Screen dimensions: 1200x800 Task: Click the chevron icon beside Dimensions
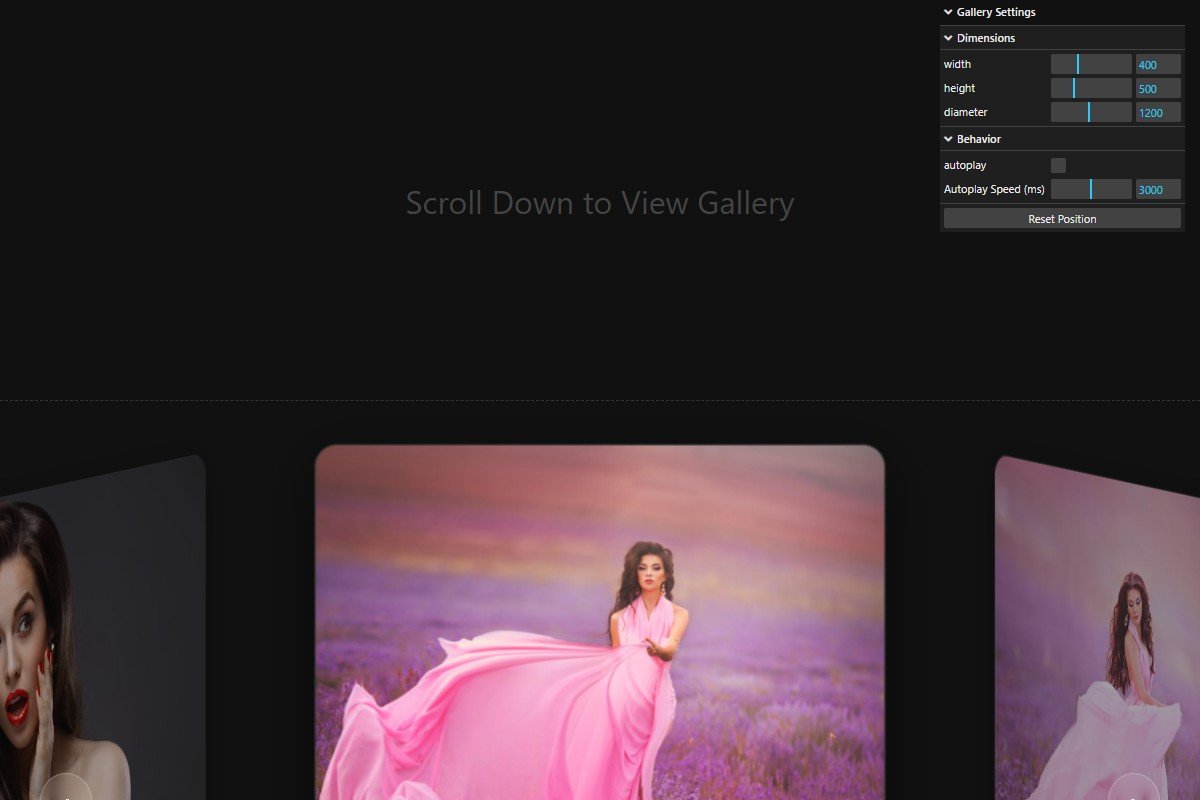pyautogui.click(x=948, y=37)
